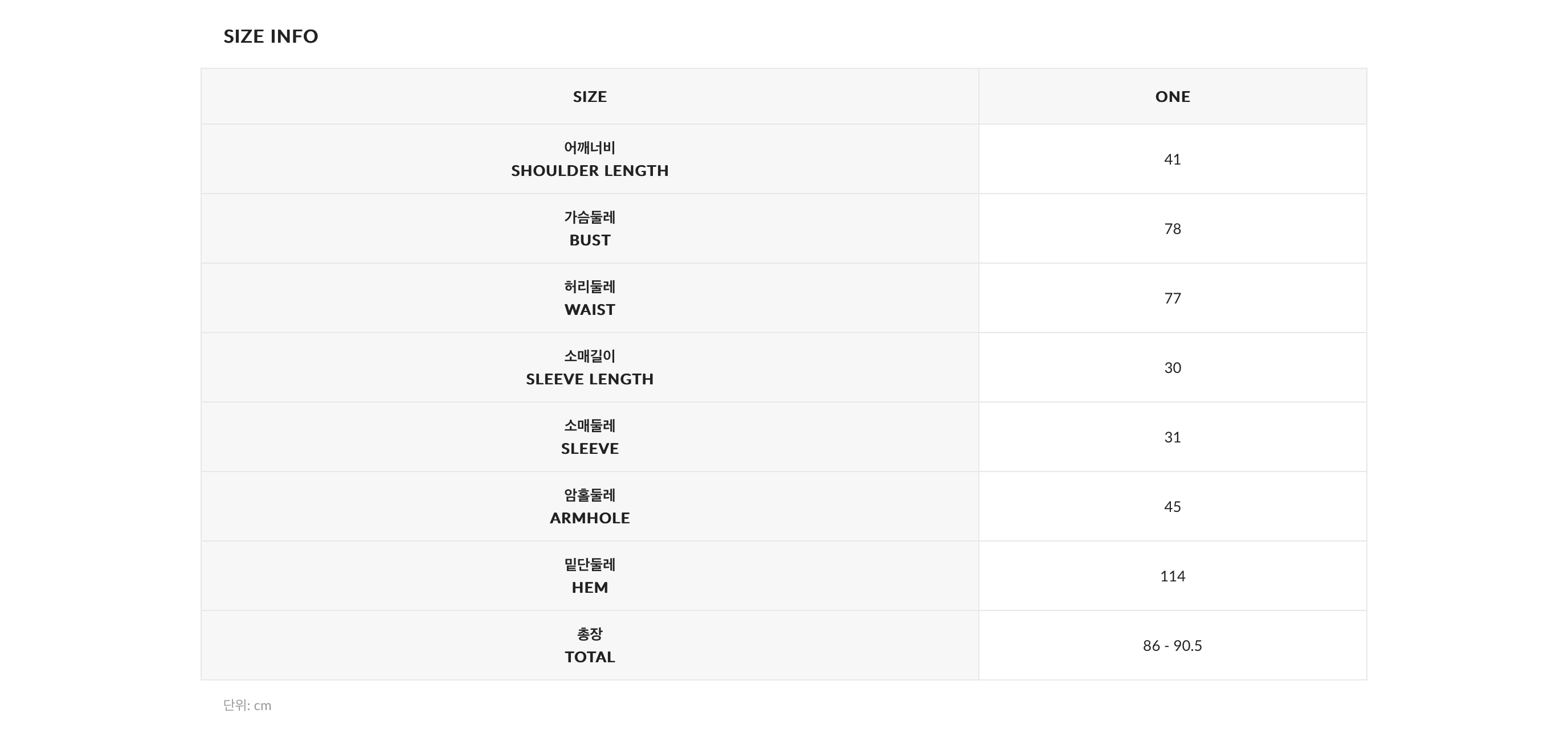Viewport: 1568px width, 738px height.
Task: Select waist measurement value 77
Action: pos(1173,298)
